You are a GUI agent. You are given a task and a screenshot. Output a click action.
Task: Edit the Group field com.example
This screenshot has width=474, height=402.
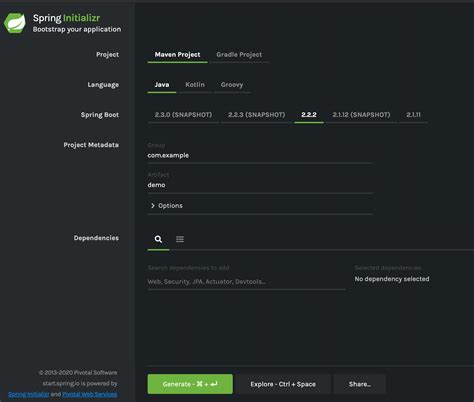(260, 156)
